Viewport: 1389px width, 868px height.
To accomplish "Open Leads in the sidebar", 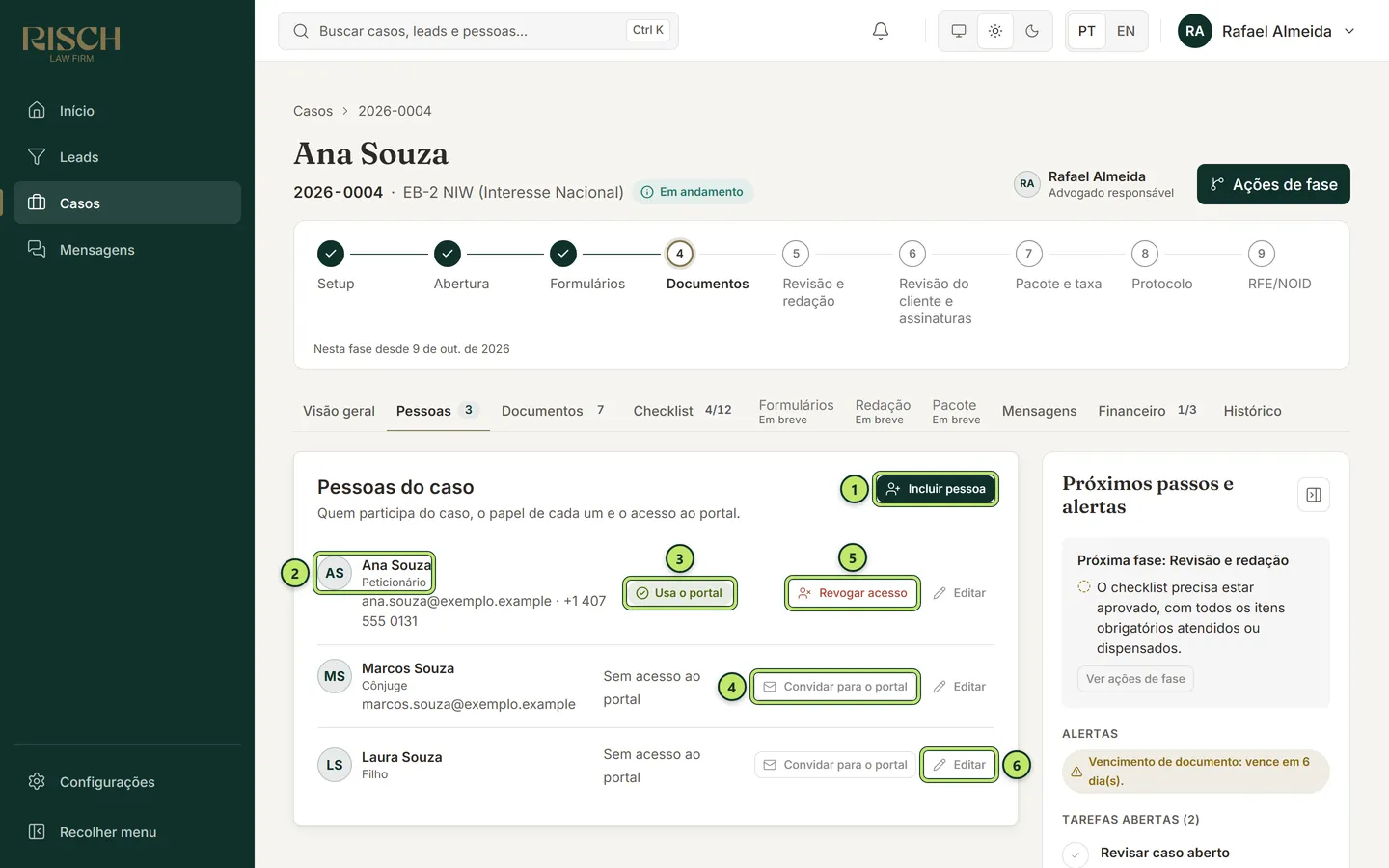I will pyautogui.click(x=127, y=157).
